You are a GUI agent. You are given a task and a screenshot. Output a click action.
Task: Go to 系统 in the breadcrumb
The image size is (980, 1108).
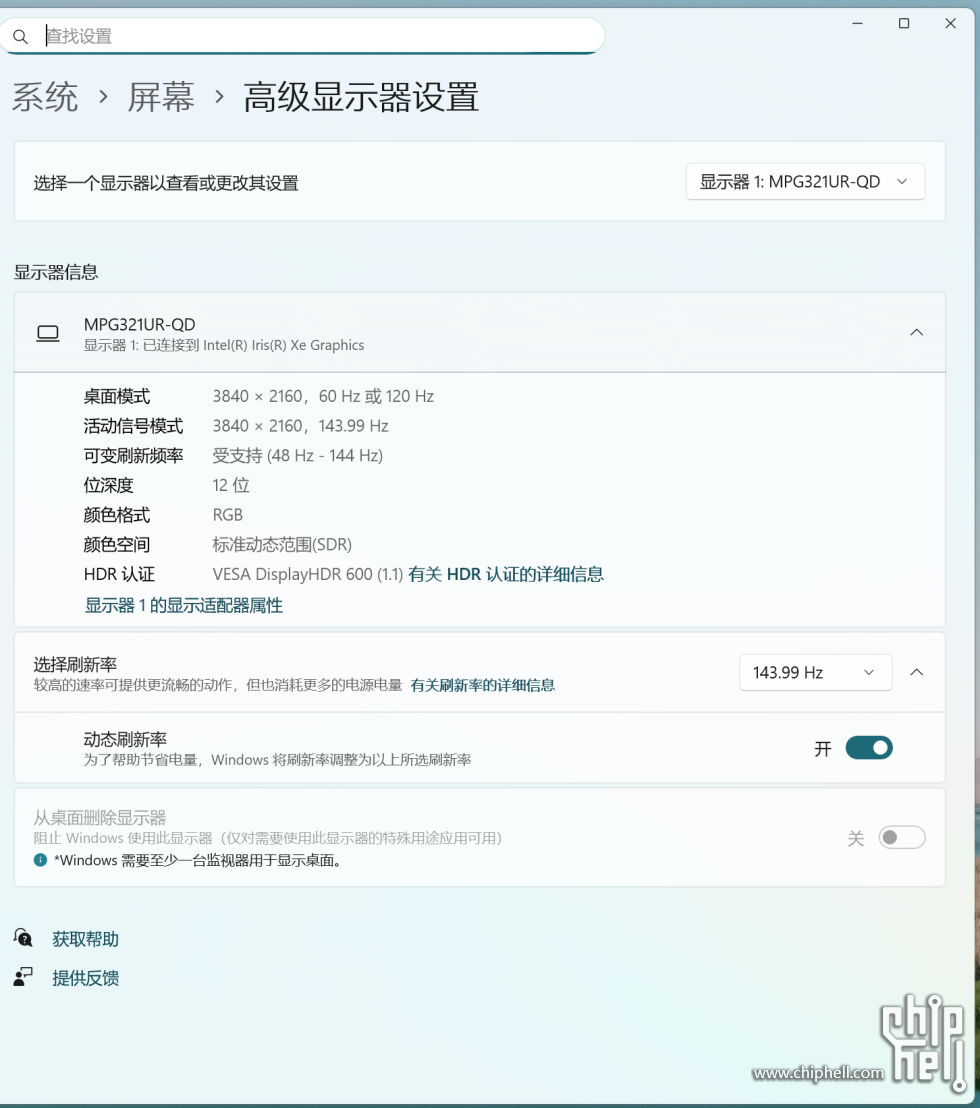click(45, 98)
